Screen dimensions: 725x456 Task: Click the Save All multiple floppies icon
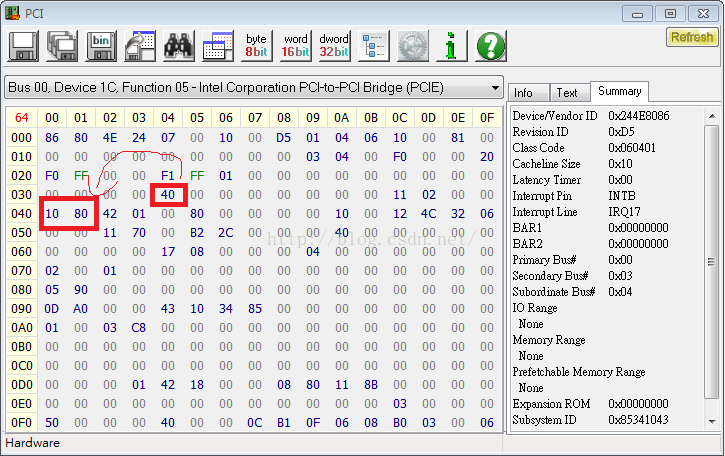click(x=62, y=46)
